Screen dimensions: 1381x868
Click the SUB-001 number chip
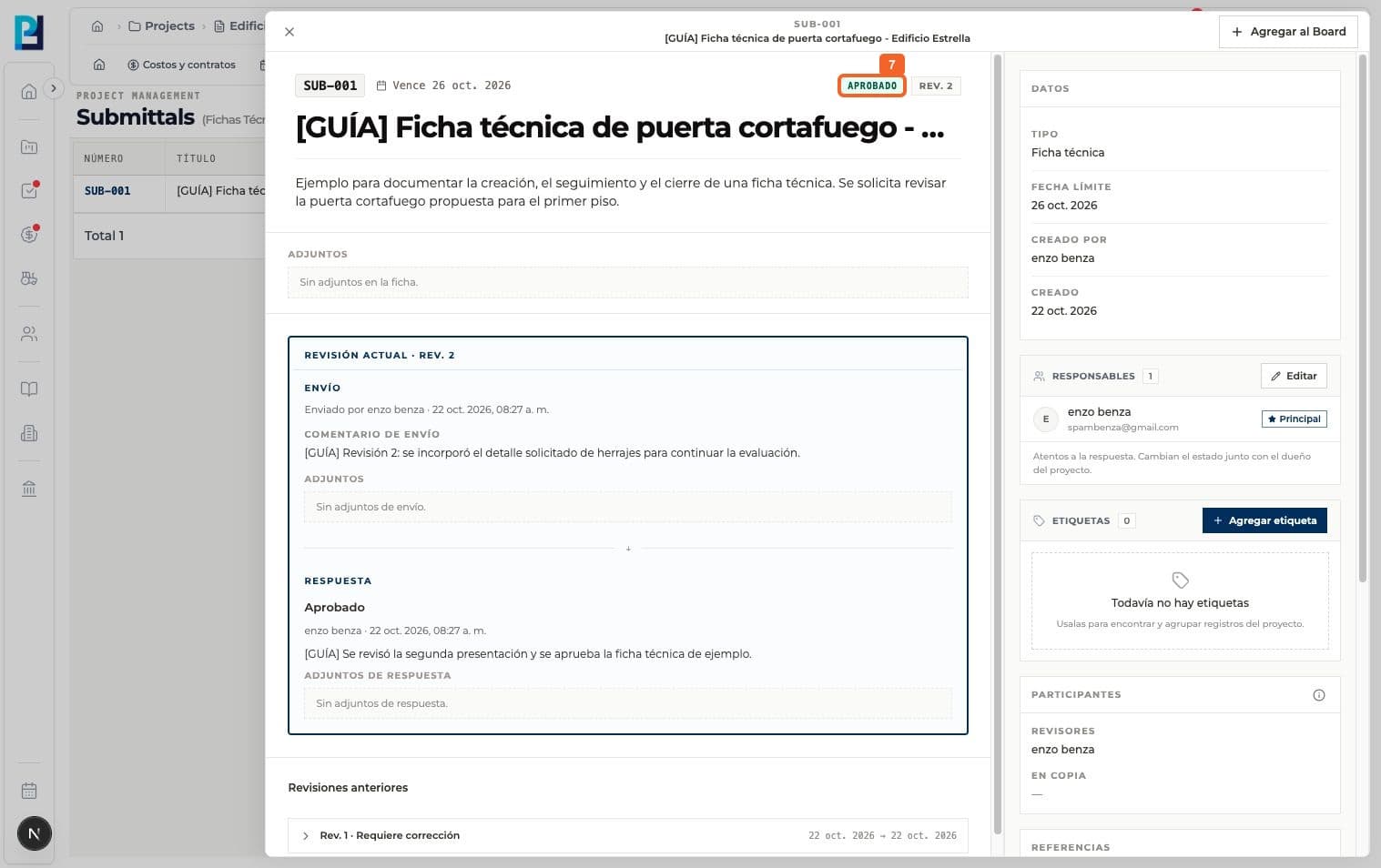(330, 86)
